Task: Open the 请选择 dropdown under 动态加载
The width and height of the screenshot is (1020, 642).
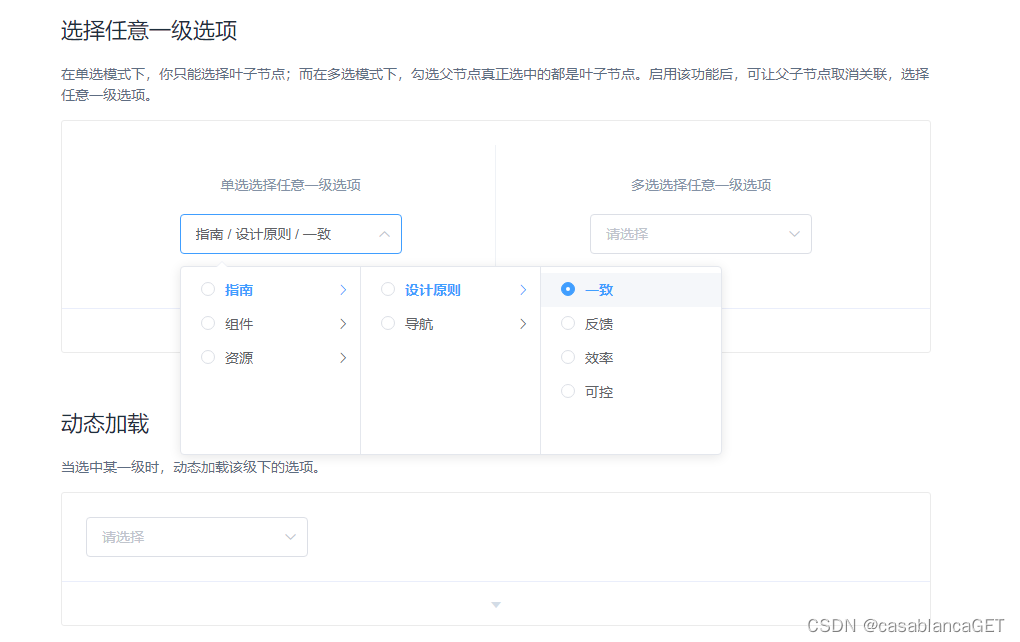Action: [x=196, y=537]
